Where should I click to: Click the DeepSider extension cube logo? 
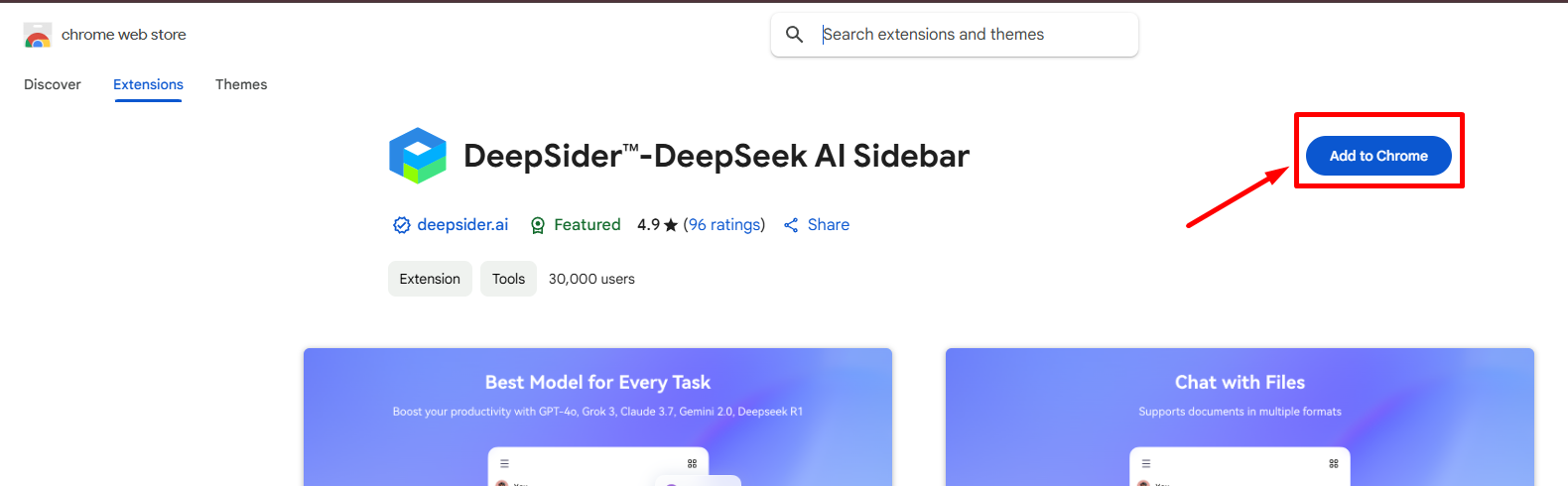tap(418, 156)
